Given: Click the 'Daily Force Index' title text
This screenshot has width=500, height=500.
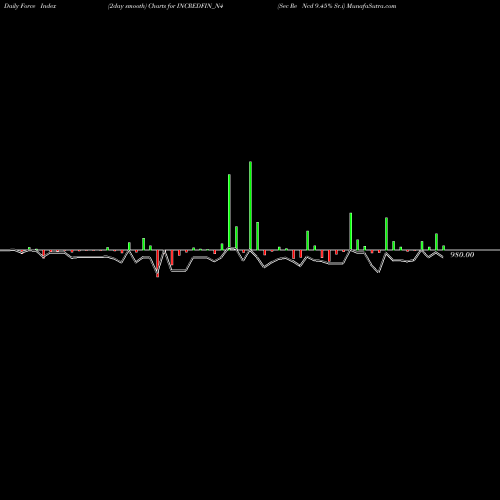Looking at the screenshot, I should coord(30,6).
